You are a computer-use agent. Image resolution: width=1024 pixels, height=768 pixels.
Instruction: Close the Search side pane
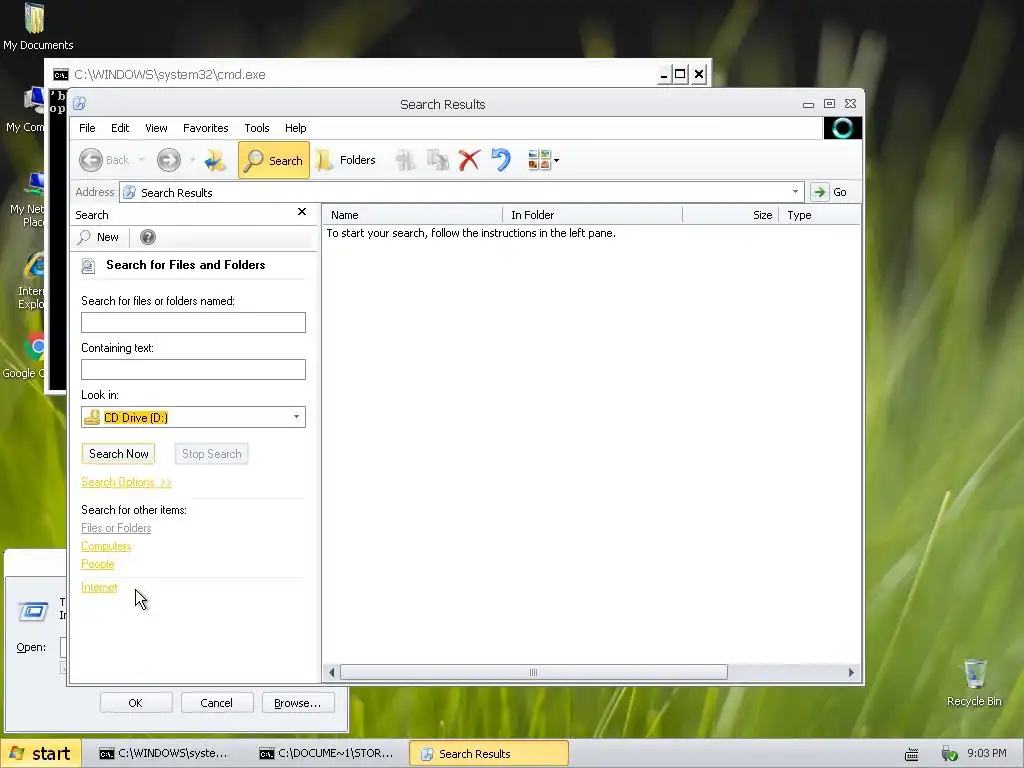[302, 212]
